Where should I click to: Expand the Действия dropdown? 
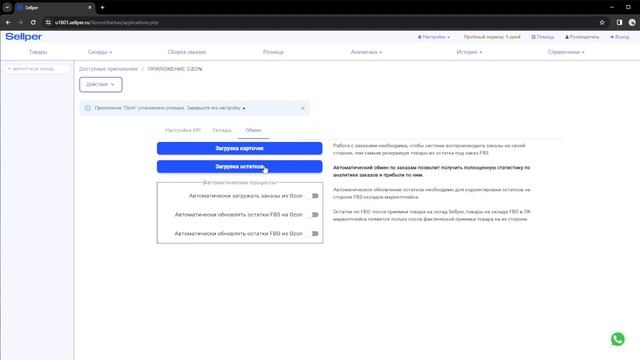tap(100, 84)
